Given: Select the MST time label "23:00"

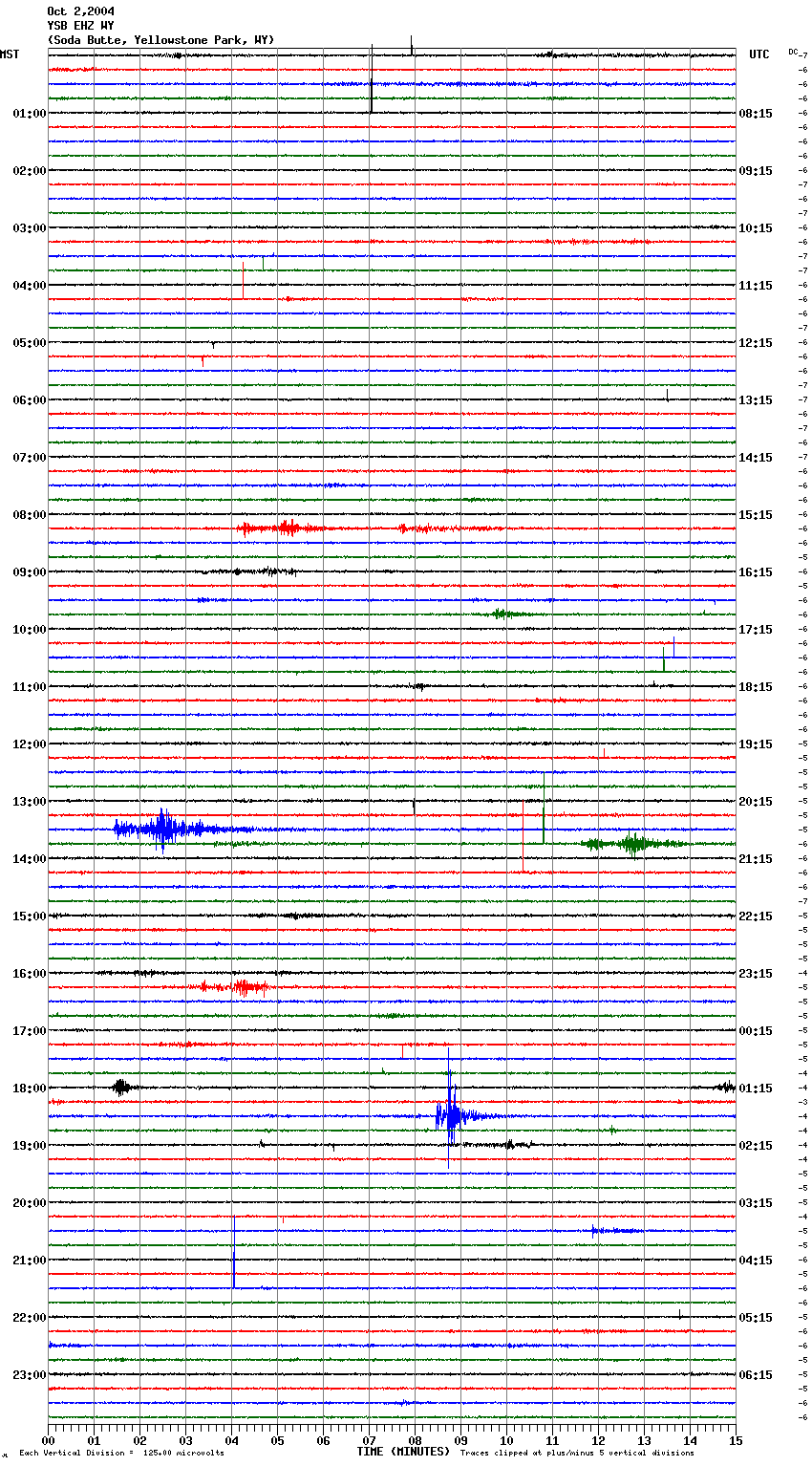Looking at the screenshot, I should [30, 1375].
